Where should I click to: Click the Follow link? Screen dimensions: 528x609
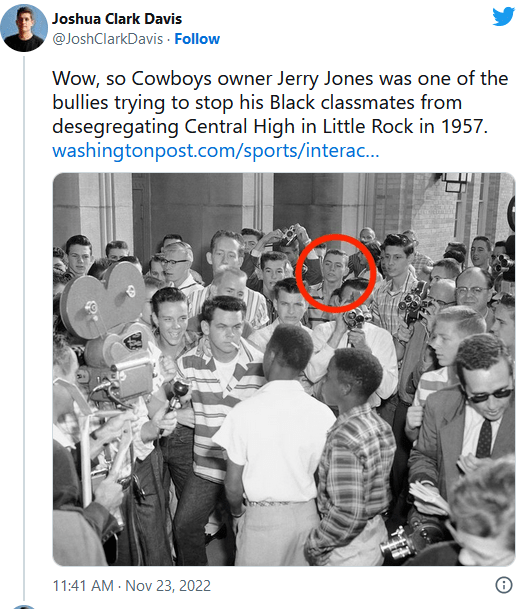pos(197,39)
